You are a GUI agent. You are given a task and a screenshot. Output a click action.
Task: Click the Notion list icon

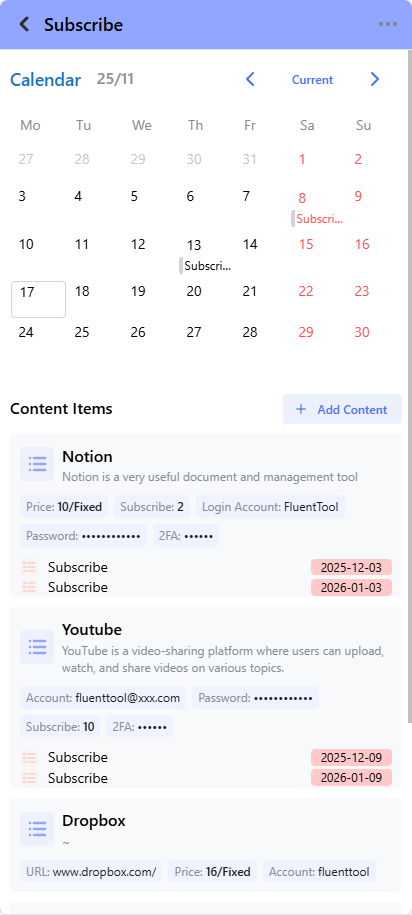pos(37,464)
